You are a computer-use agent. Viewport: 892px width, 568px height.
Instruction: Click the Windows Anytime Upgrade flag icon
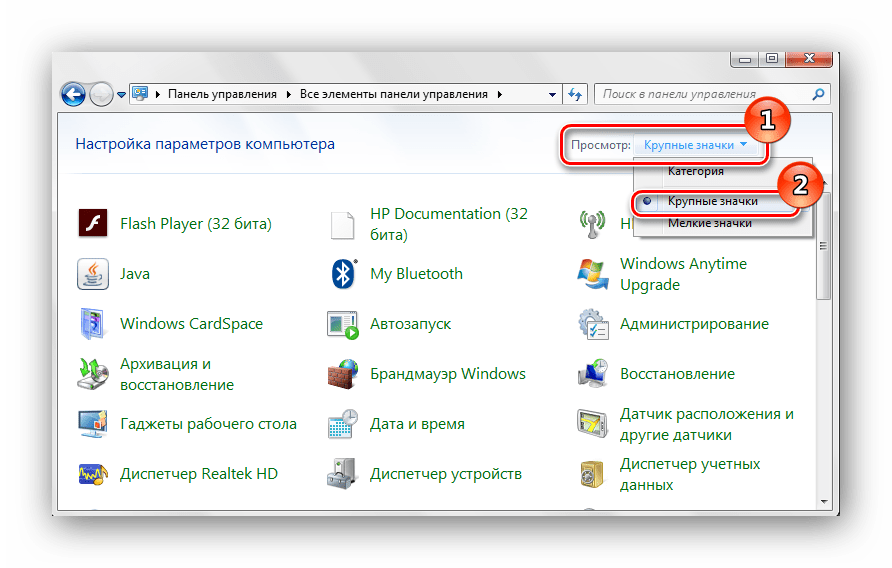point(593,274)
